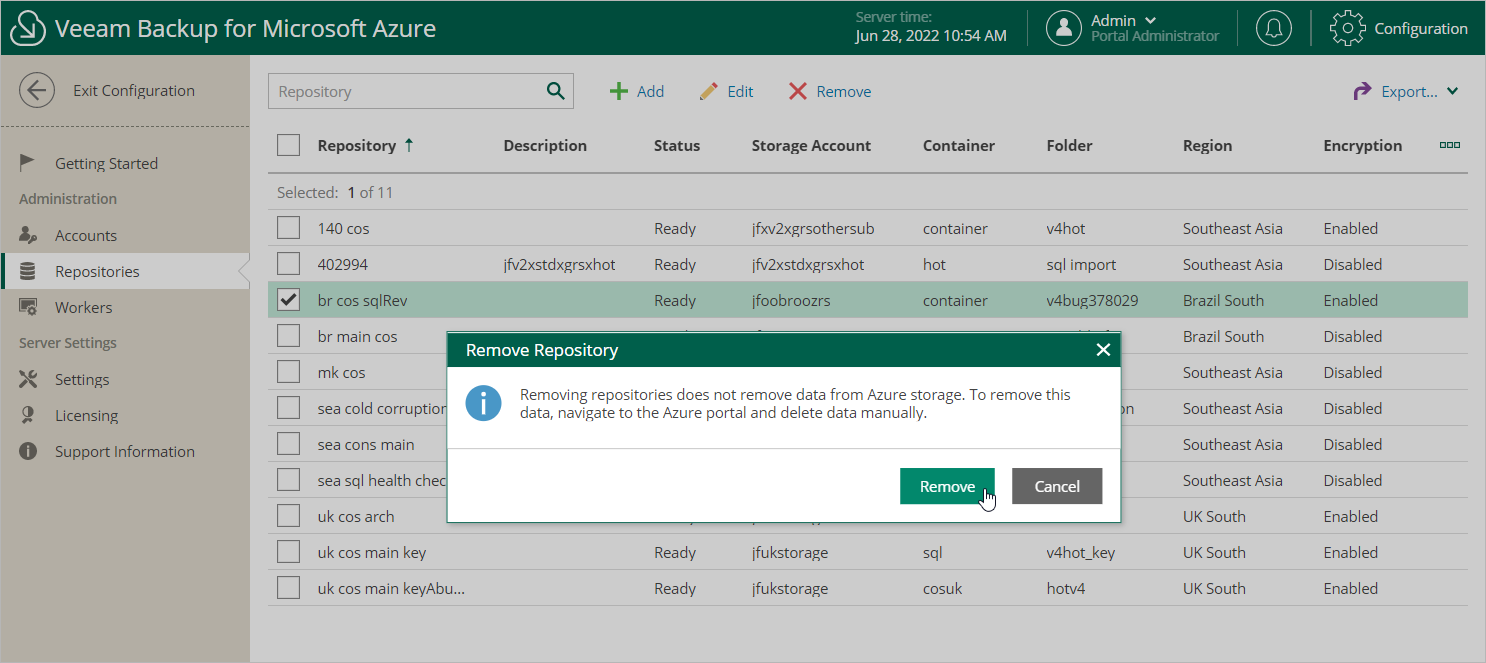1486x663 pixels.
Task: Click the Licensing icon in sidebar
Action: [28, 415]
